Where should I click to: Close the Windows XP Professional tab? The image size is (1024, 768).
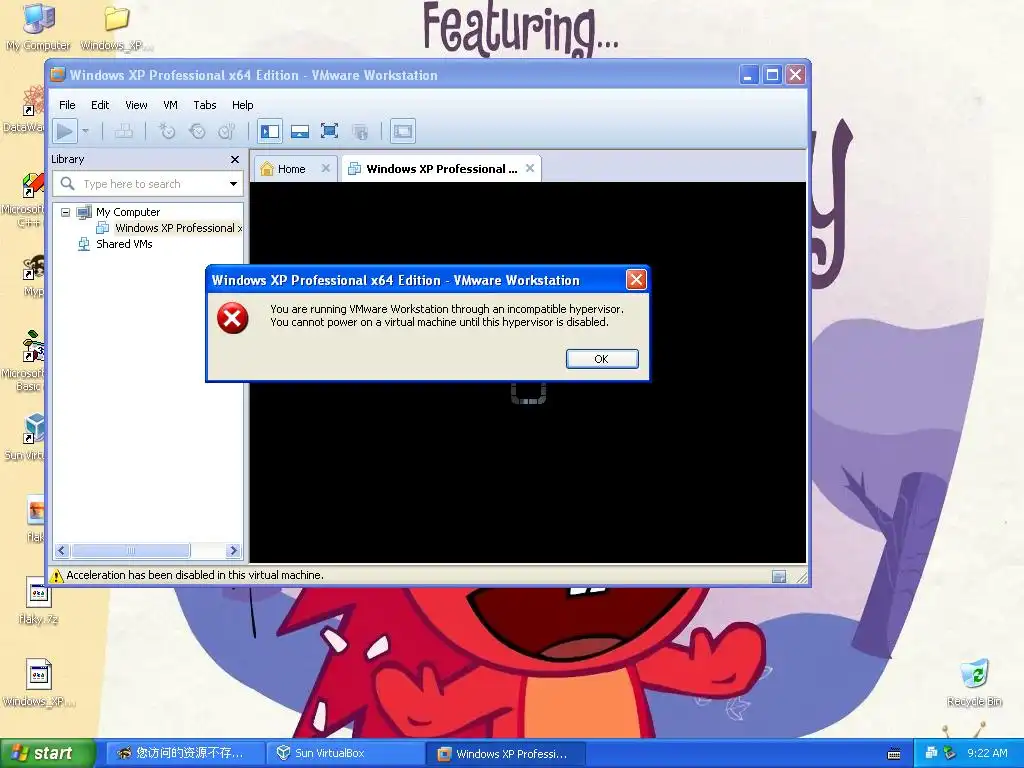530,168
